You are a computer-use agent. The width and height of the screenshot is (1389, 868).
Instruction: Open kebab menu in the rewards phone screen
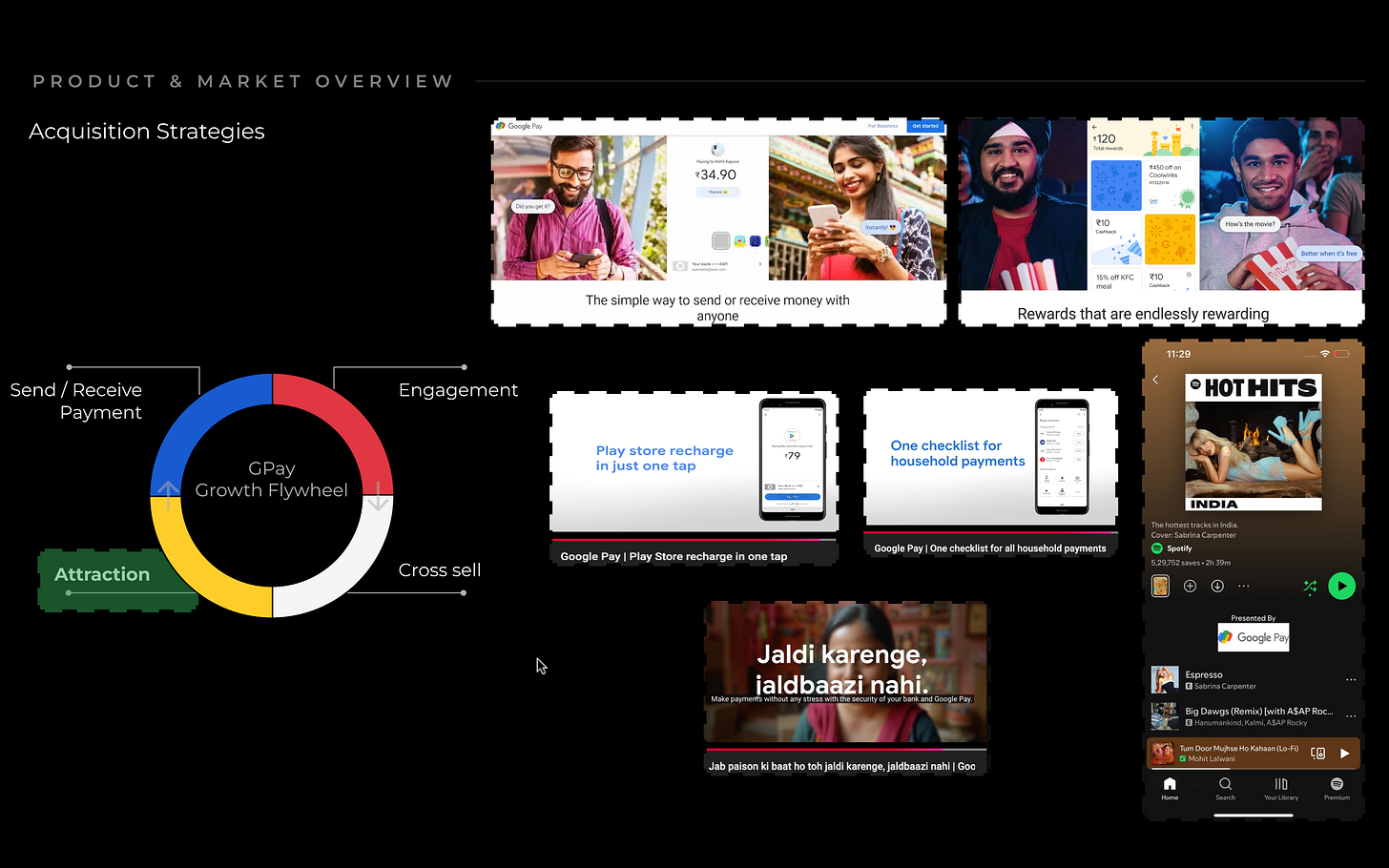click(1192, 126)
